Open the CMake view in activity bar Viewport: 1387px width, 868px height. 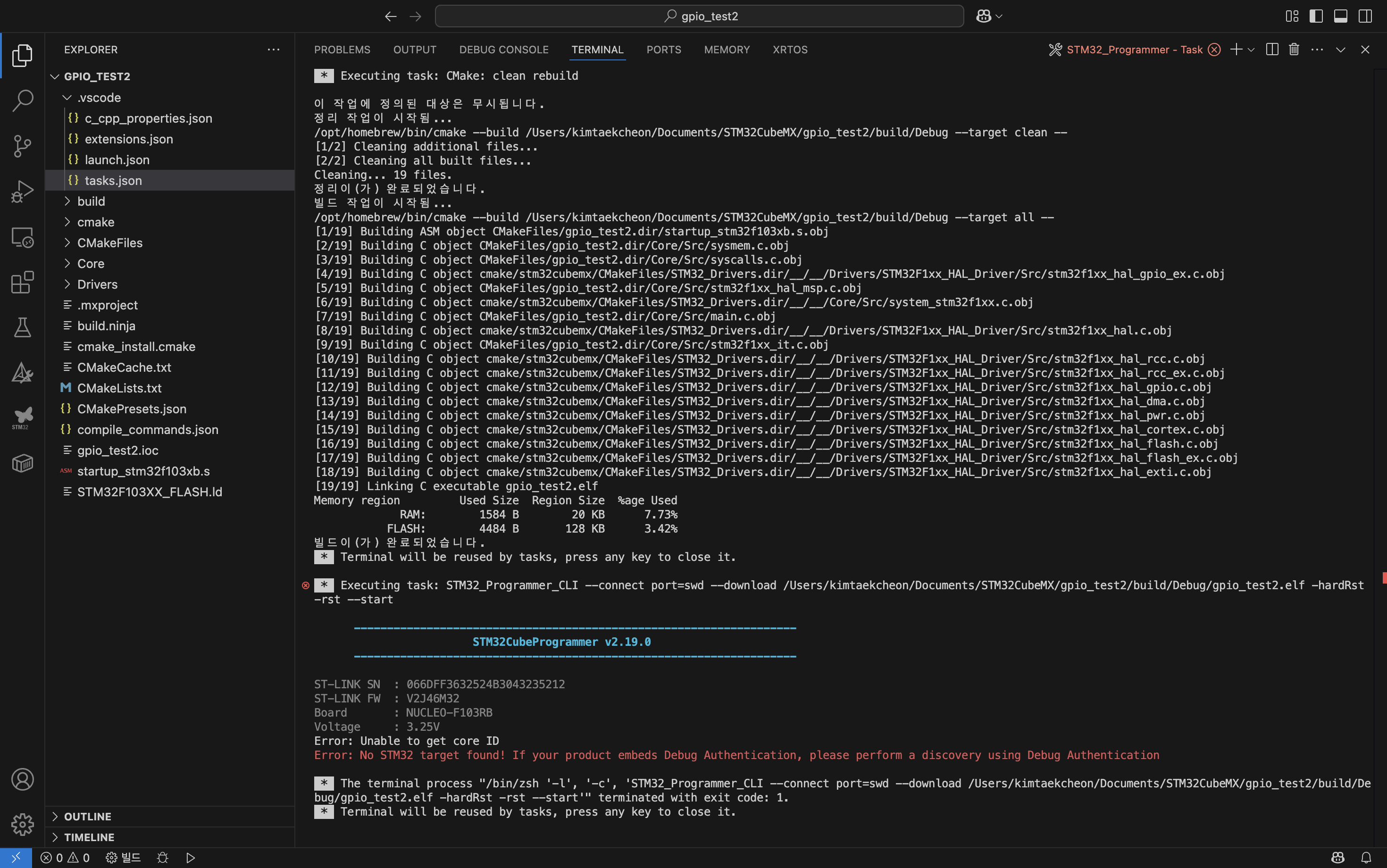coord(22,373)
